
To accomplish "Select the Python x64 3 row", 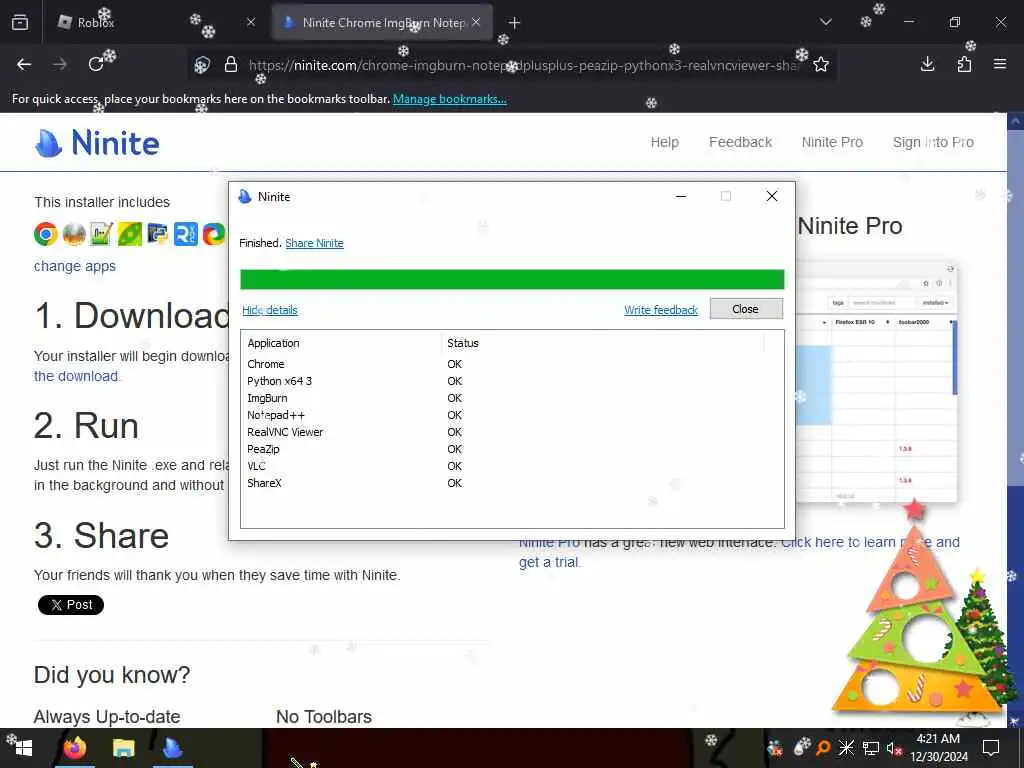I will pos(512,381).
